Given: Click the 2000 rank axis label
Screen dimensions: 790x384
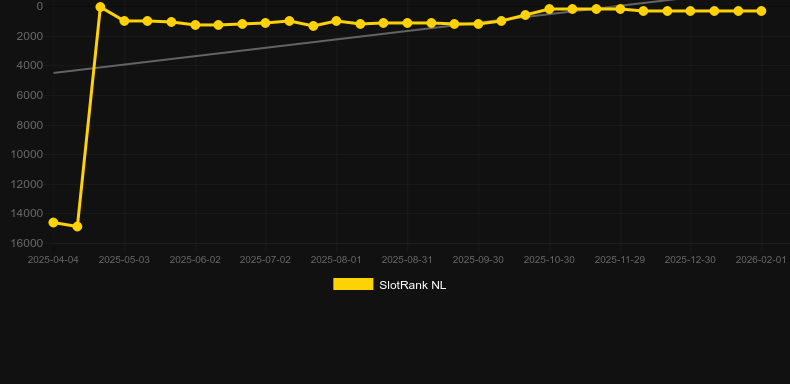Looking at the screenshot, I should (30, 36).
